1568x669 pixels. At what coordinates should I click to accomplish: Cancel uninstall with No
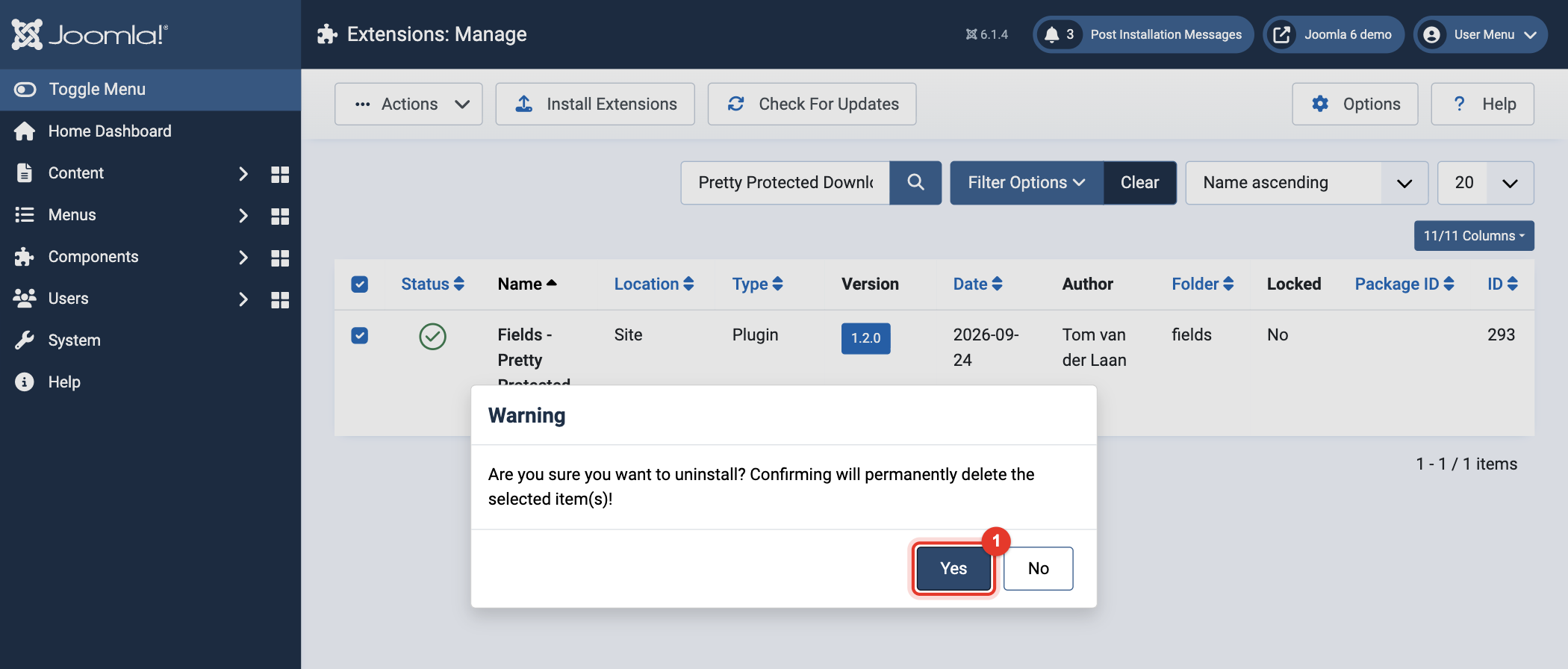pyautogui.click(x=1038, y=569)
